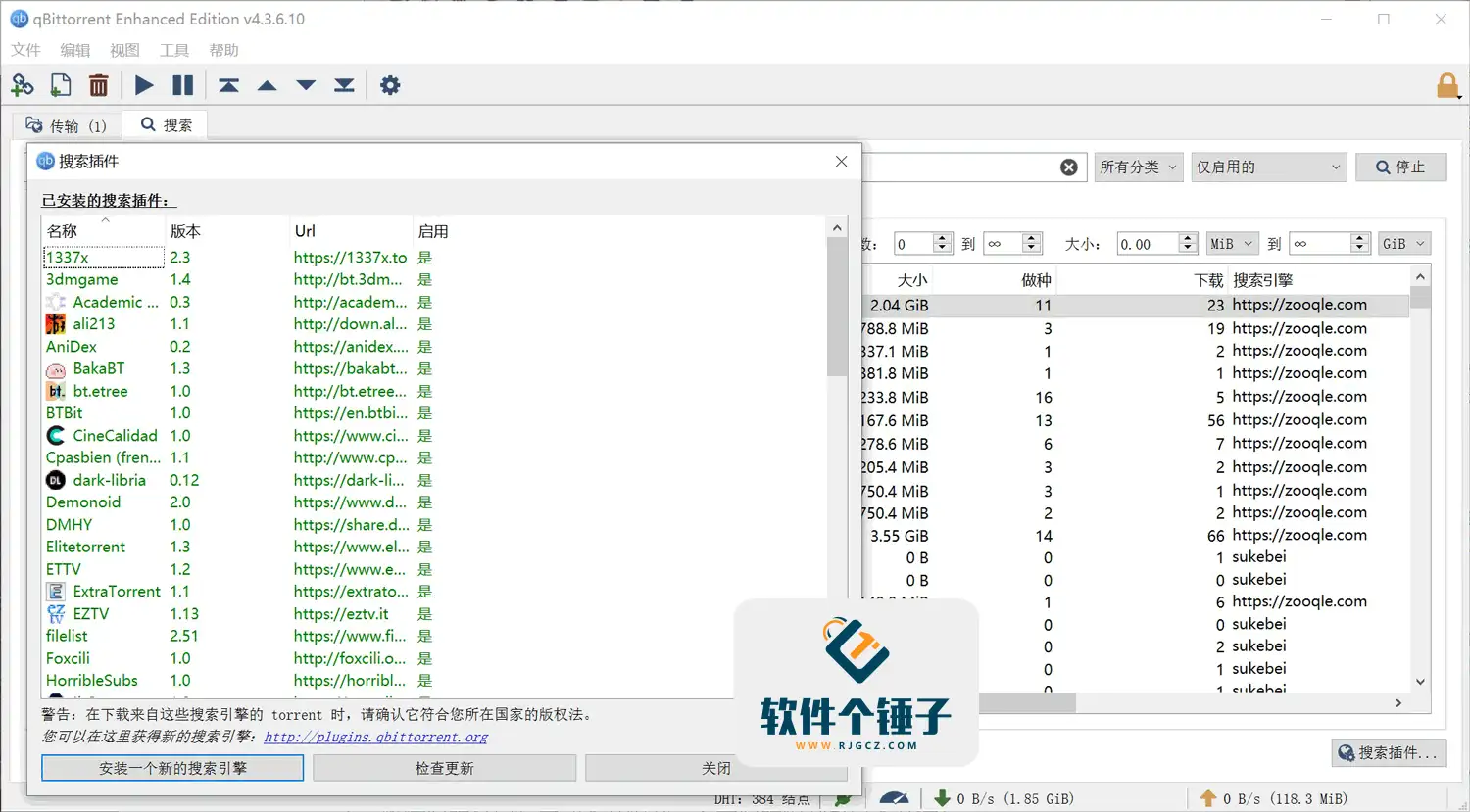Click the download speed arrow in status bar

point(942,798)
